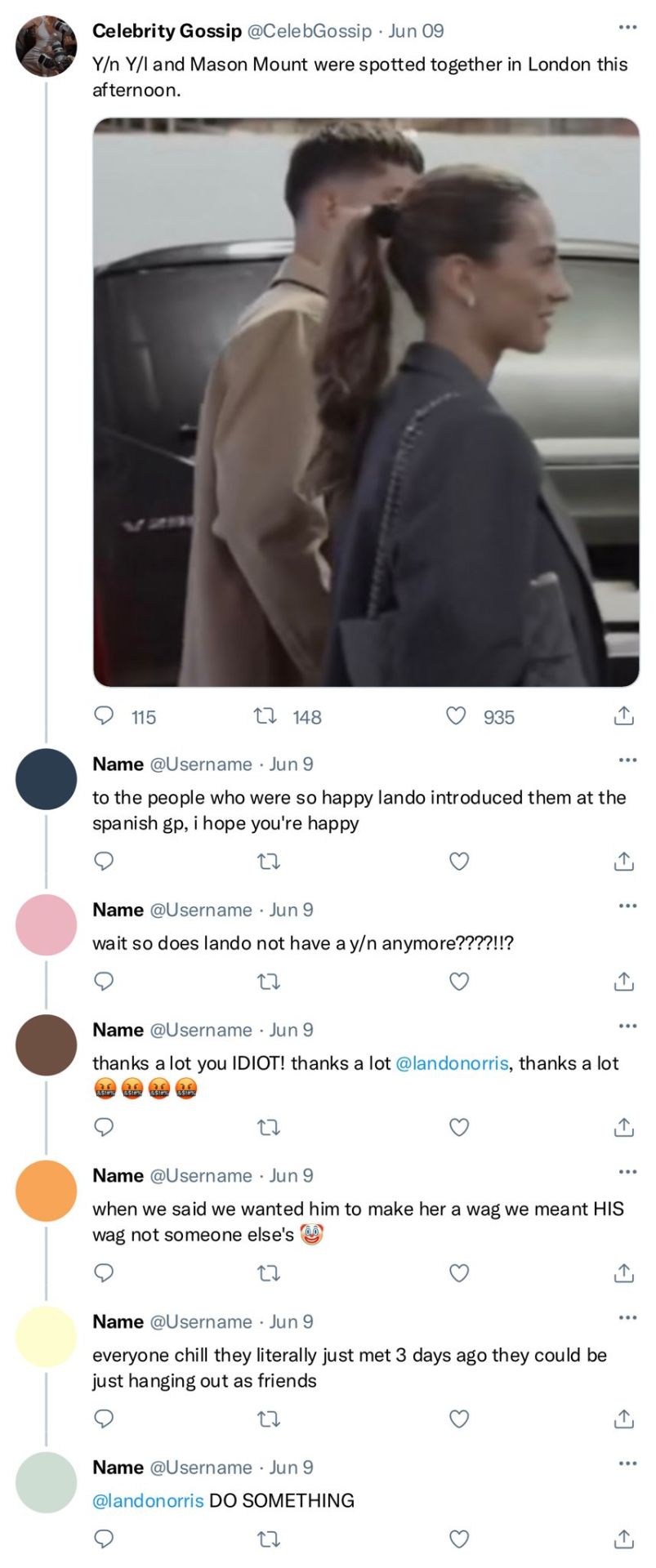Like the reply about the Spanish GP

click(459, 861)
